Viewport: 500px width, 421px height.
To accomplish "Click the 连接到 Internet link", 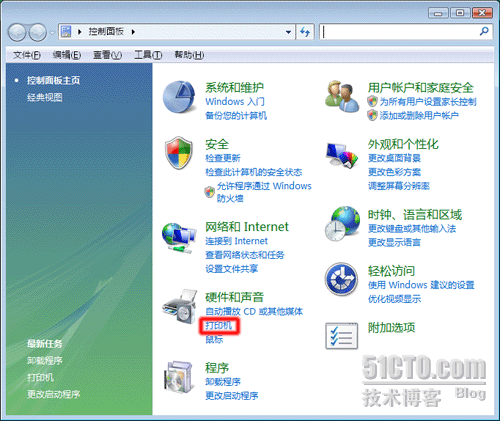I will click(236, 241).
